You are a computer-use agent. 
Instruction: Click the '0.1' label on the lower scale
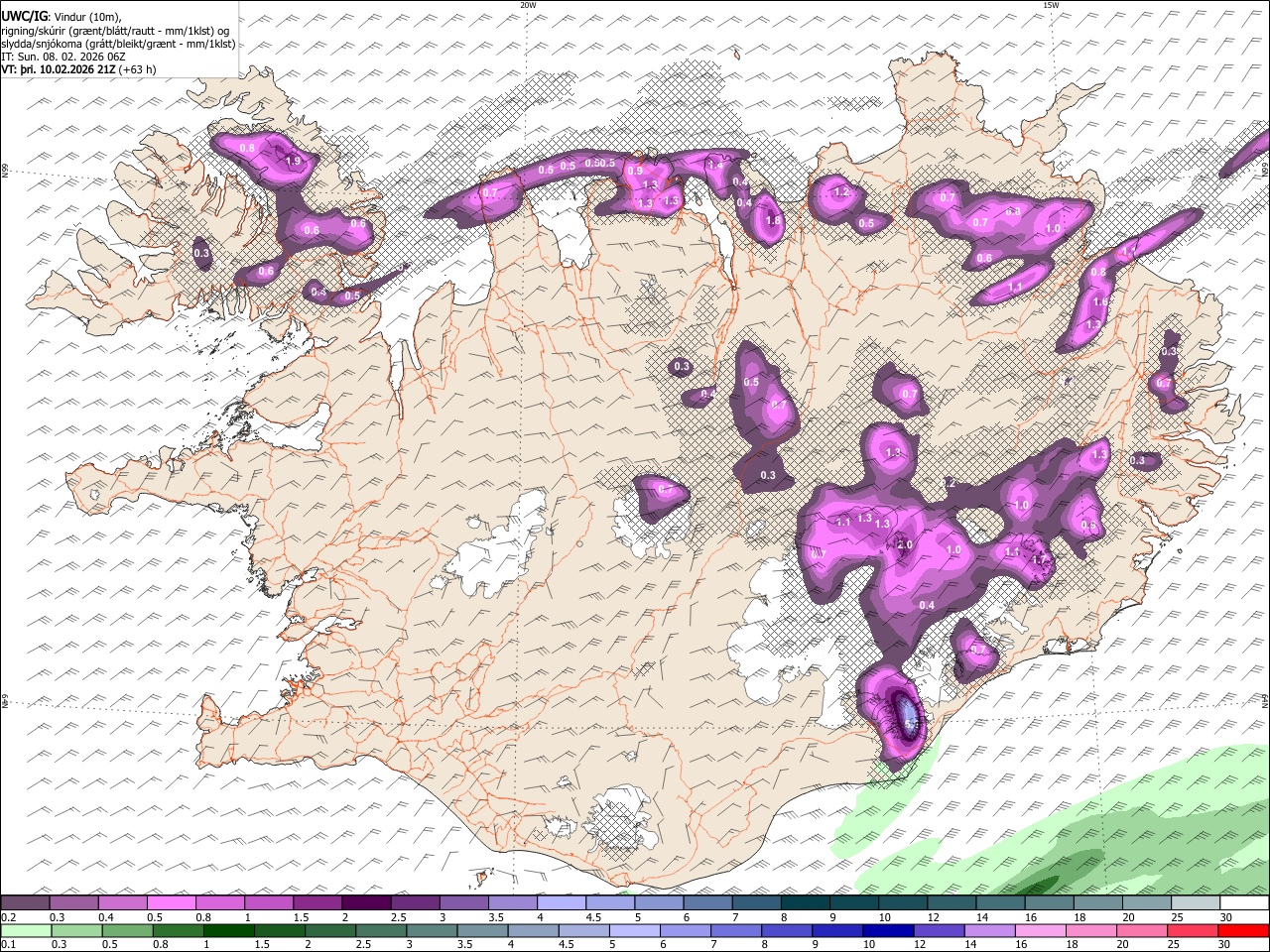tap(8, 945)
